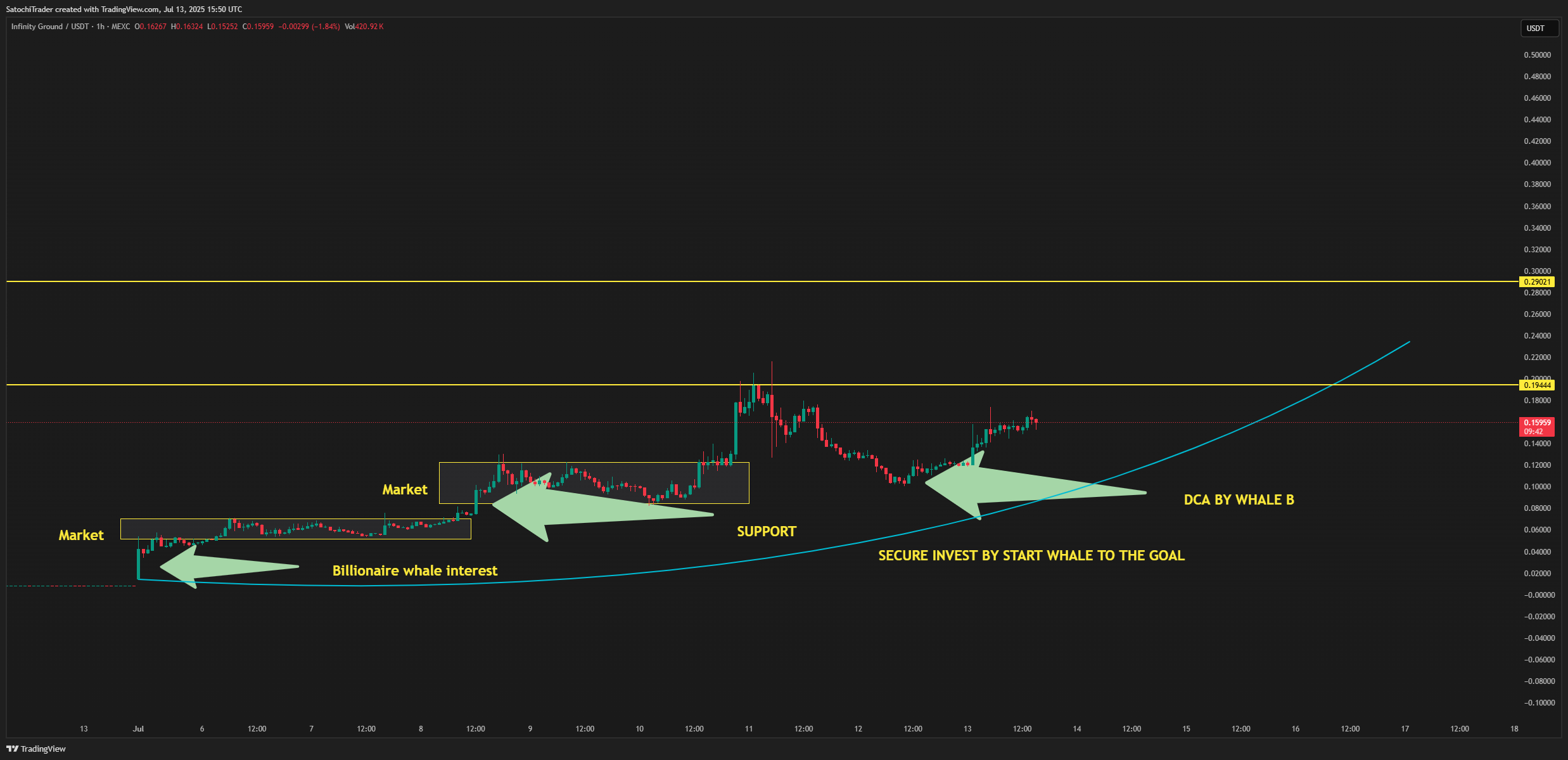The width and height of the screenshot is (1568, 760).
Task: Click the 0.24000 price axis label
Action: click(1538, 336)
